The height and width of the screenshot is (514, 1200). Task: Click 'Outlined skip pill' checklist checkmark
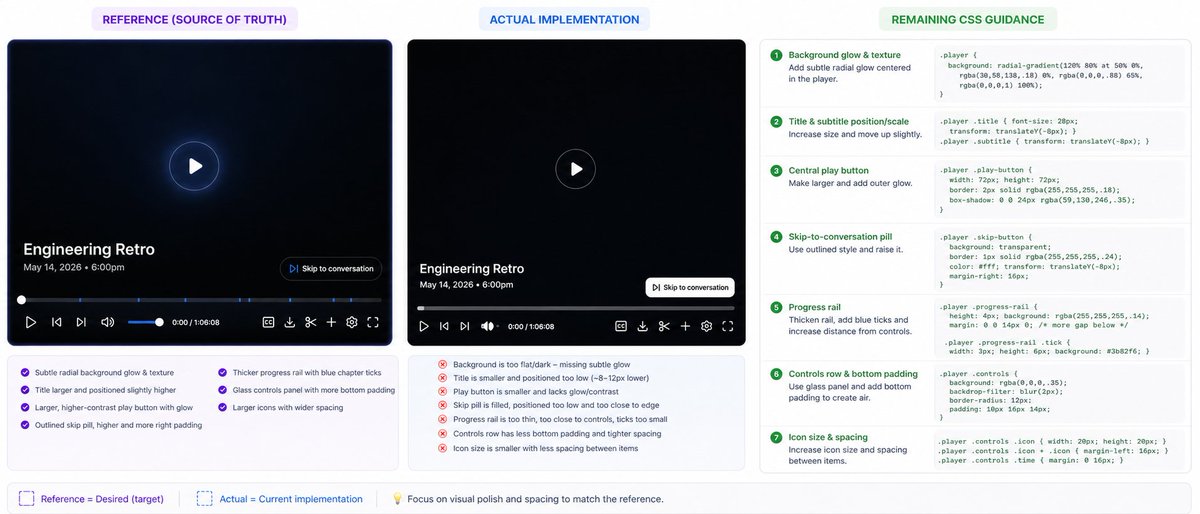(25, 425)
